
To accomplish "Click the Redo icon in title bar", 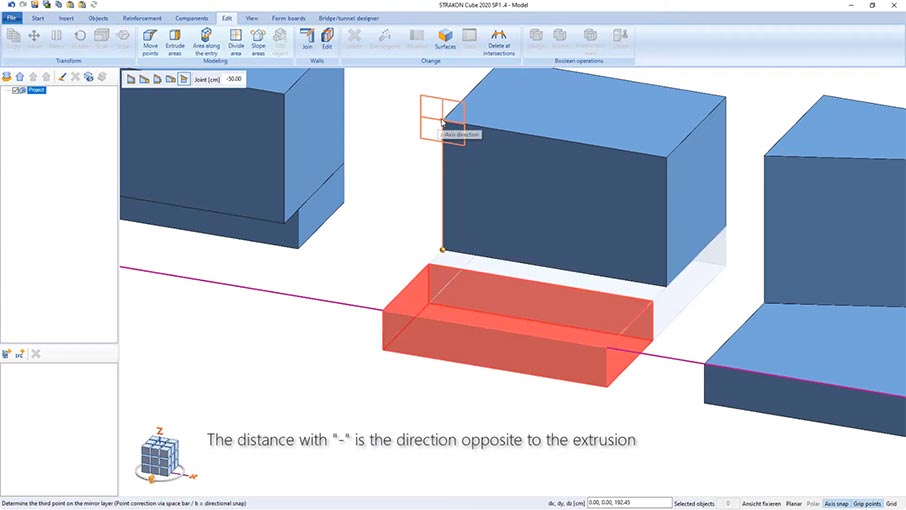I will [23, 5].
